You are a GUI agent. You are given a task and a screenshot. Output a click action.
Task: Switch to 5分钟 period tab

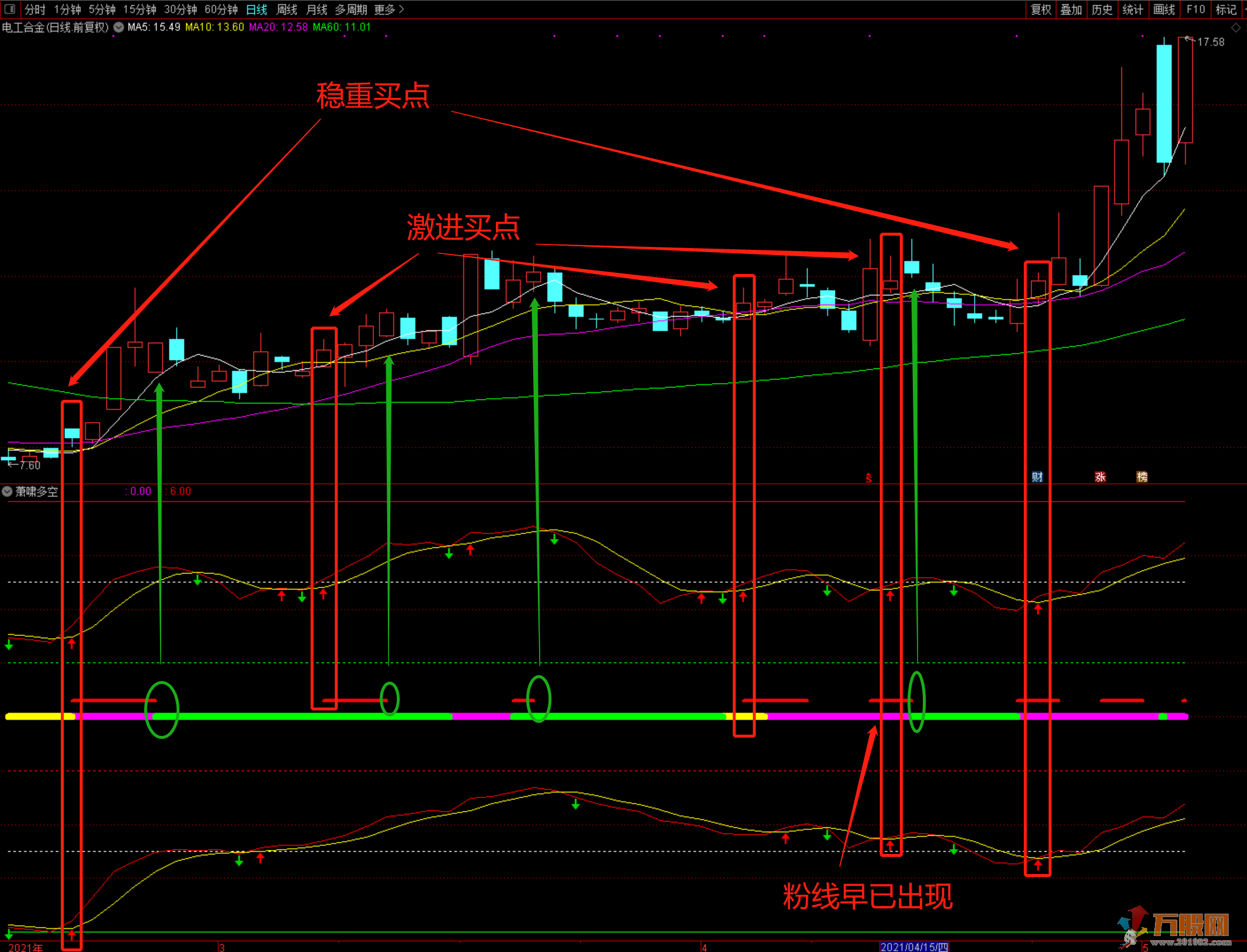102,9
